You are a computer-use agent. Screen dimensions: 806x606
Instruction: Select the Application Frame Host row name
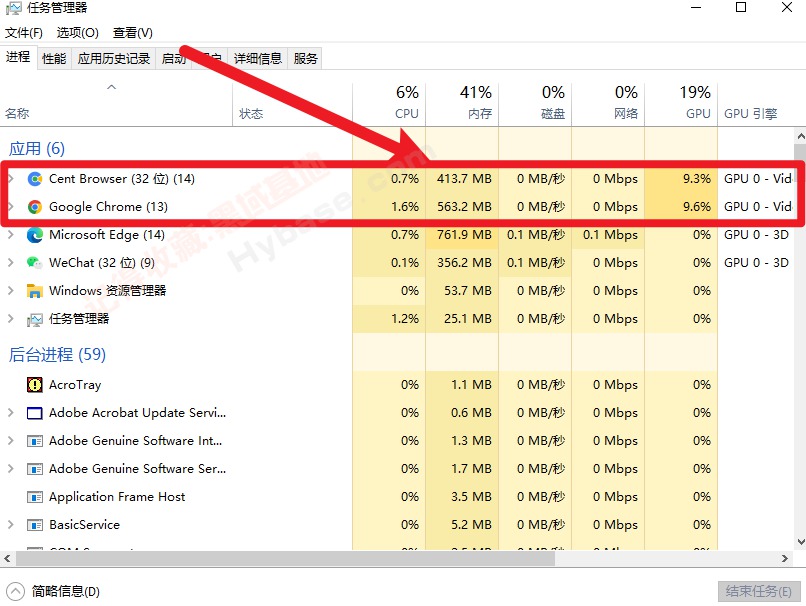pos(117,497)
